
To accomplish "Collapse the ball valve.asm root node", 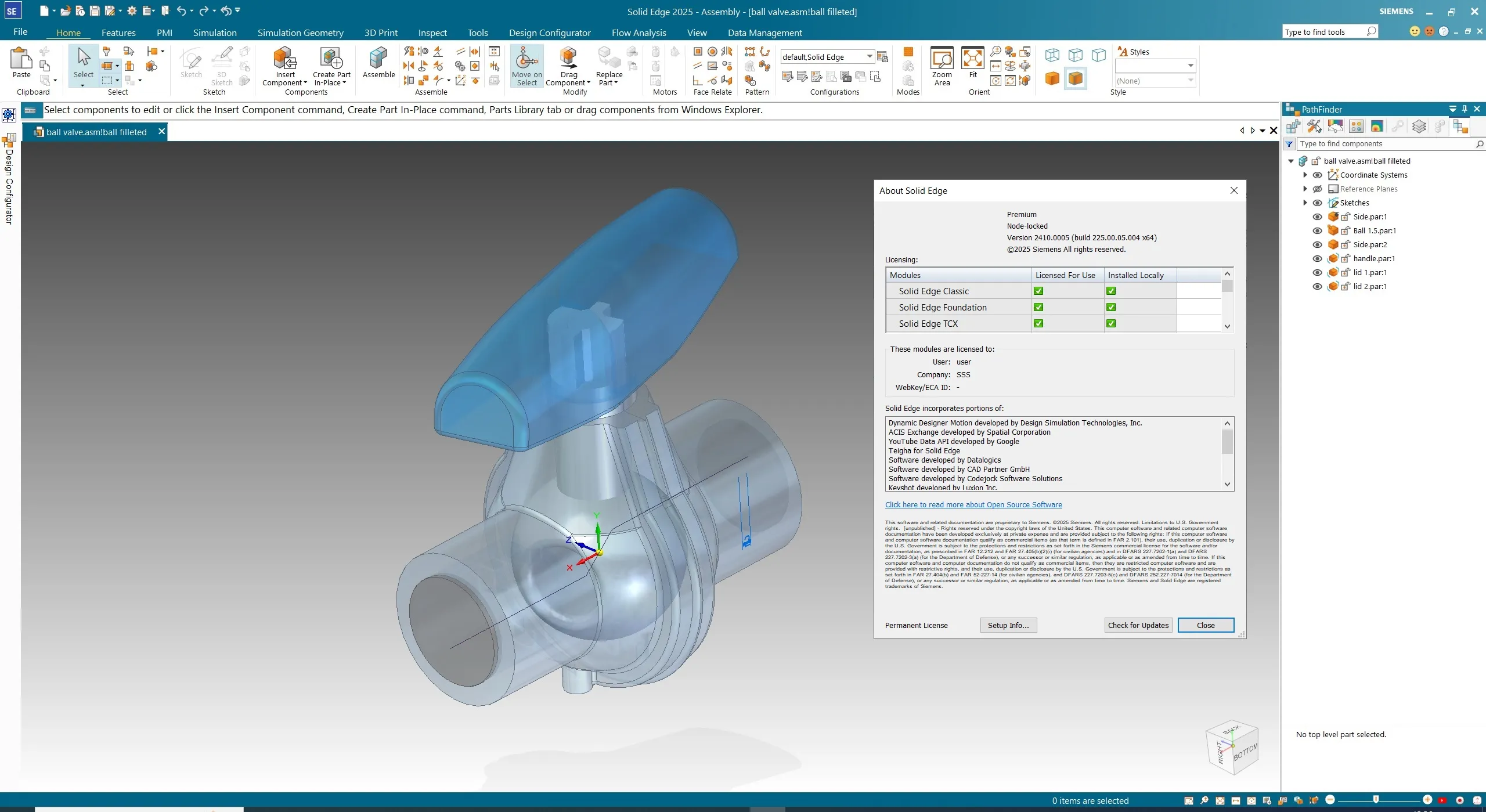I will (1291, 161).
